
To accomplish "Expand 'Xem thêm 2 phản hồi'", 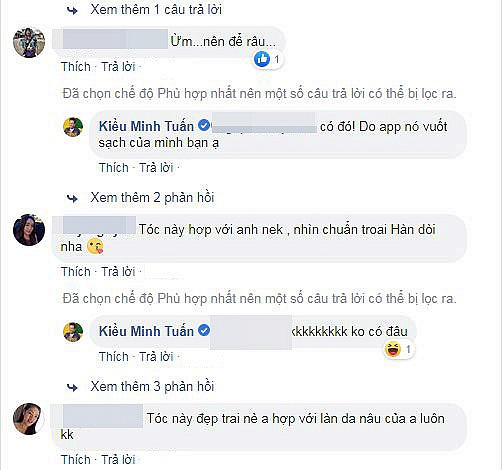I will (152, 198).
